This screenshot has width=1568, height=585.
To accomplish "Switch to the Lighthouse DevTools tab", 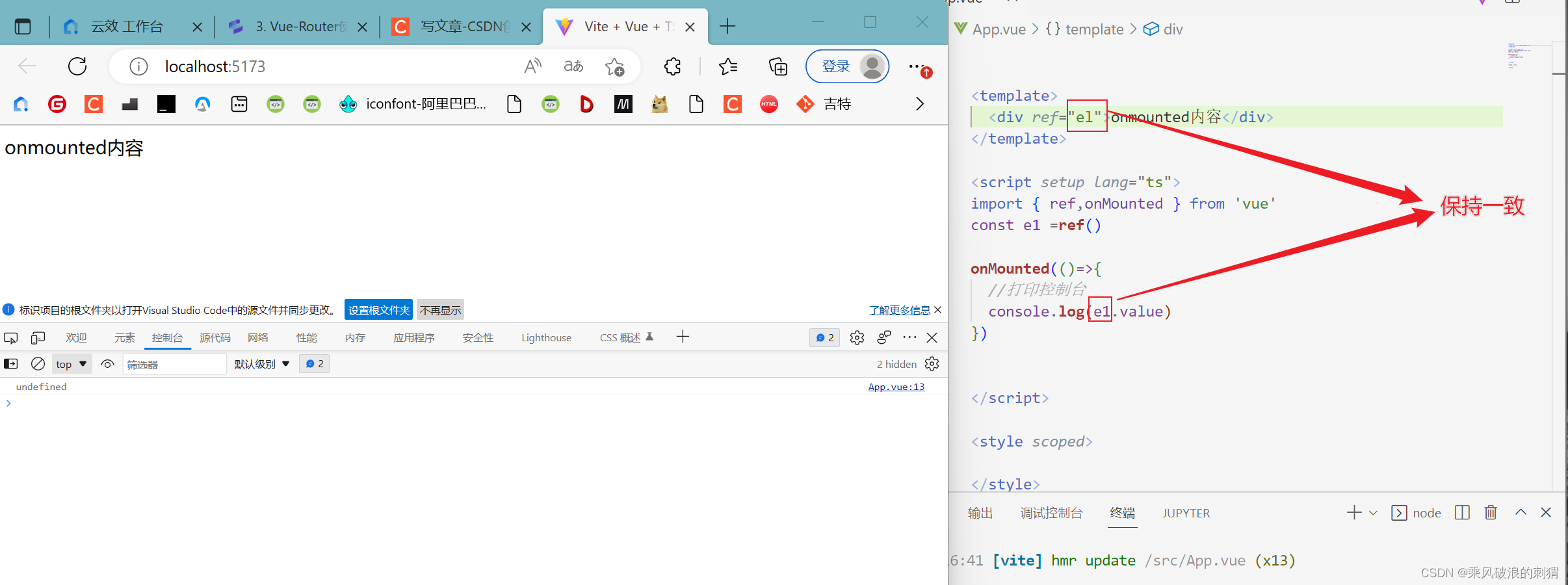I will coord(547,338).
